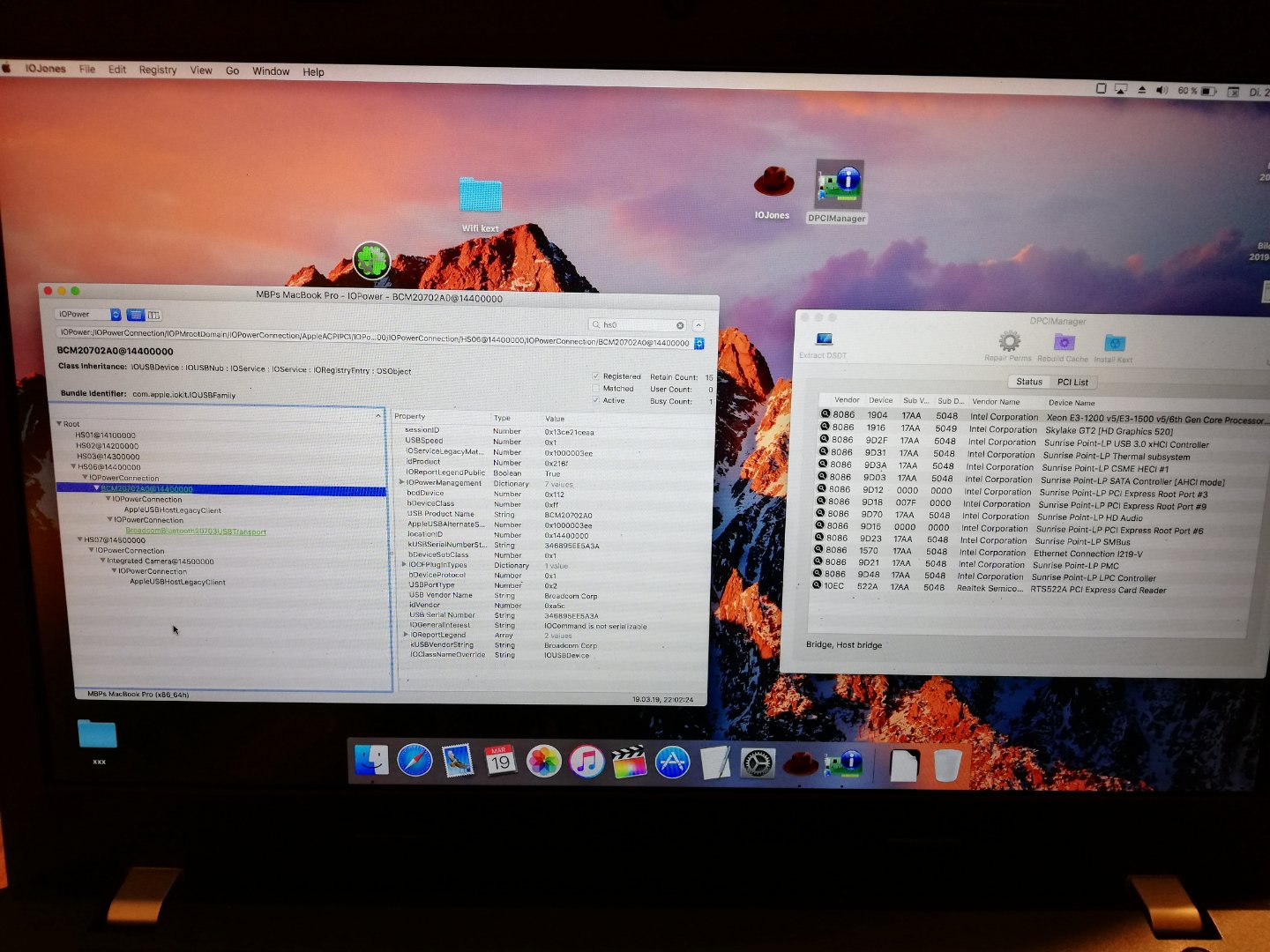Click the volume icon in the menu bar
Viewport: 1270px width, 952px height.
point(1162,90)
